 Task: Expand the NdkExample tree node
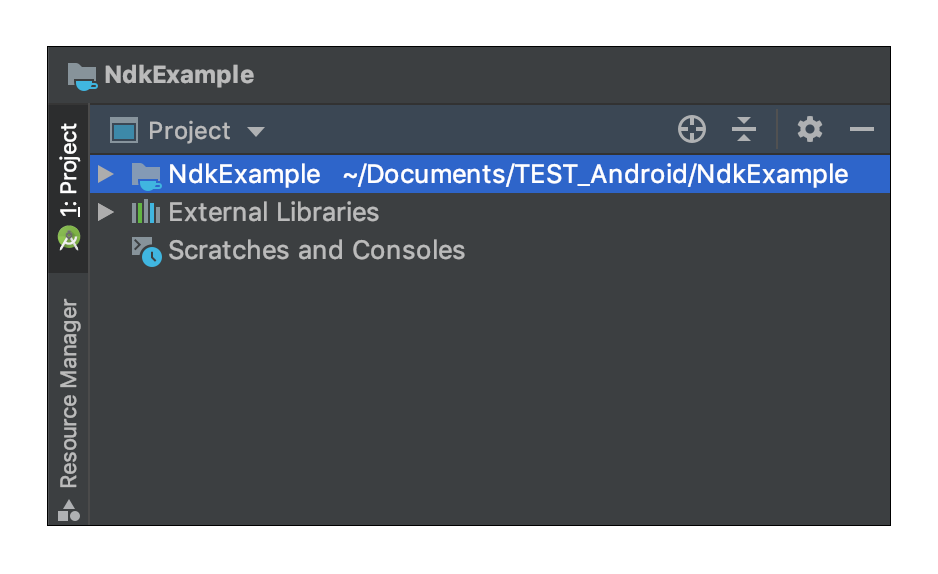click(x=106, y=174)
